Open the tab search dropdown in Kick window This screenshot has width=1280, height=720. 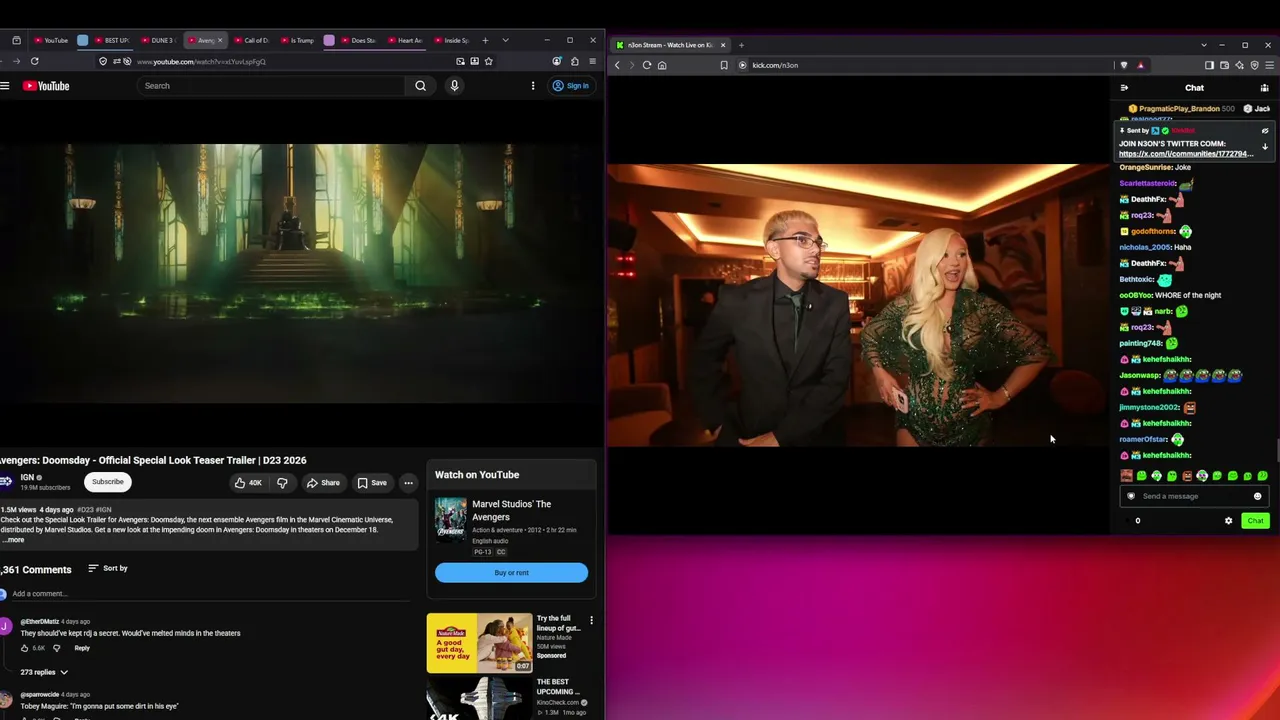tap(1203, 45)
